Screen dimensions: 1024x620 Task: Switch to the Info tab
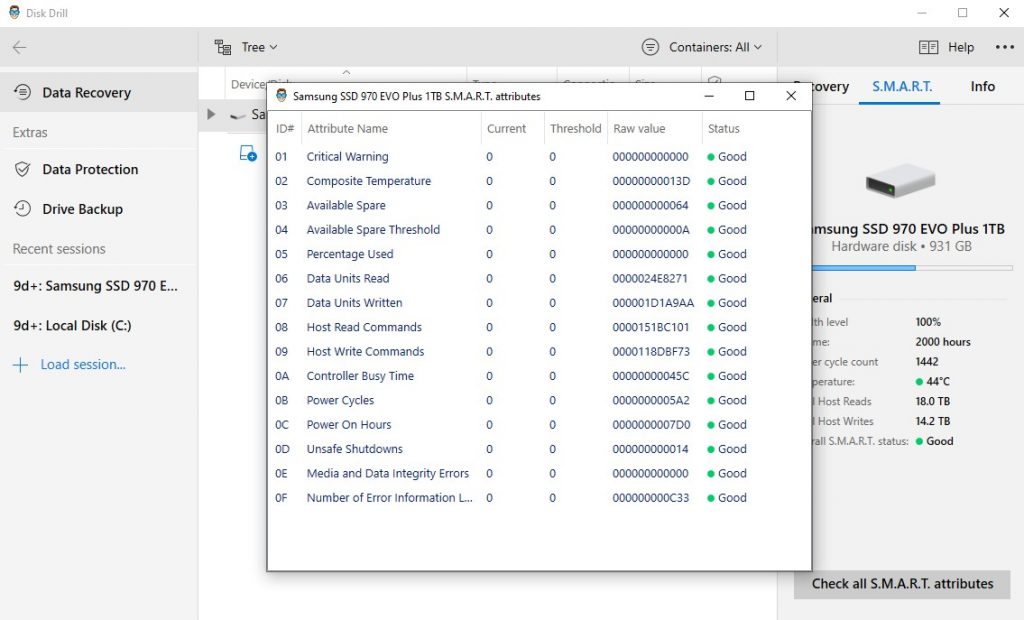pos(982,87)
